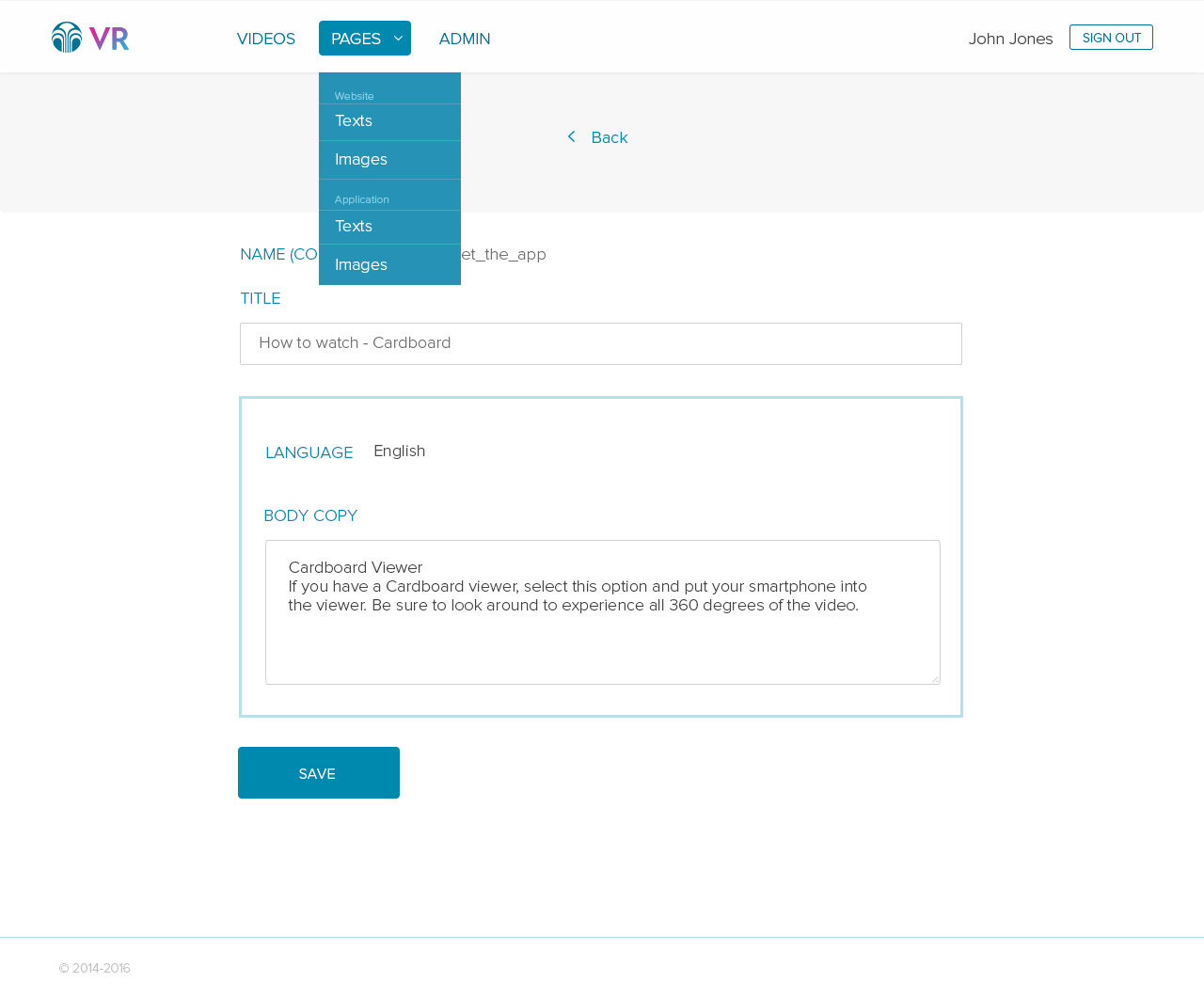The image size is (1204, 998).
Task: Click the fountain logo icon
Action: click(67, 38)
